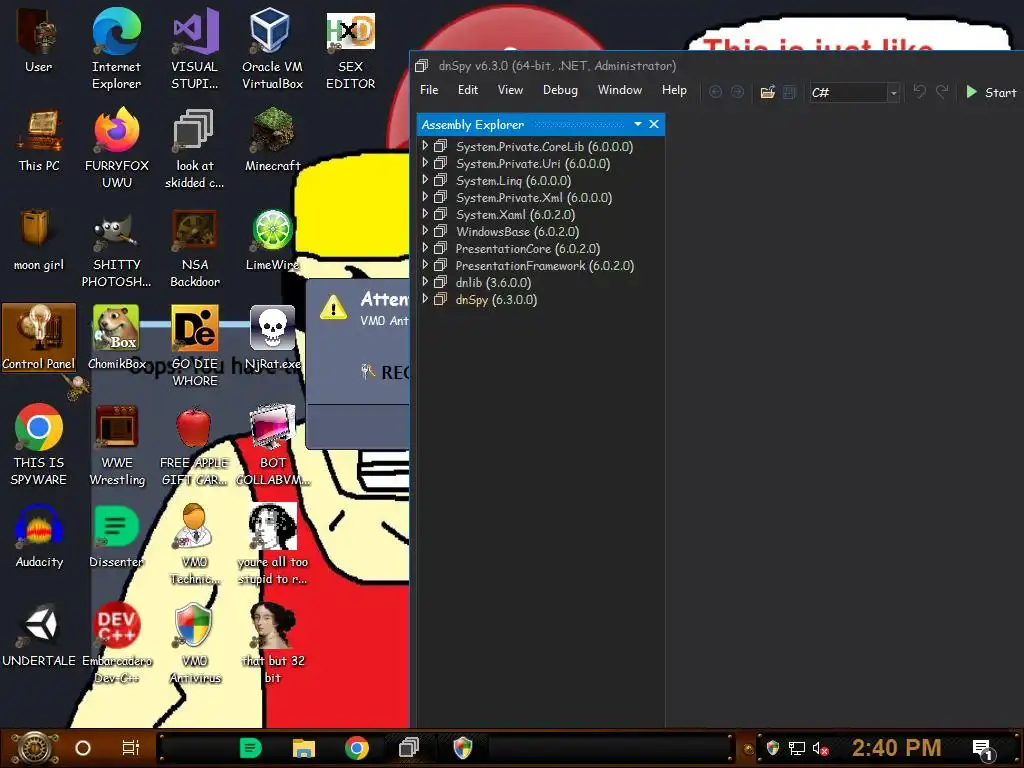The width and height of the screenshot is (1024, 768).
Task: Click the 2:40 PM taskbar clock
Action: [x=896, y=748]
